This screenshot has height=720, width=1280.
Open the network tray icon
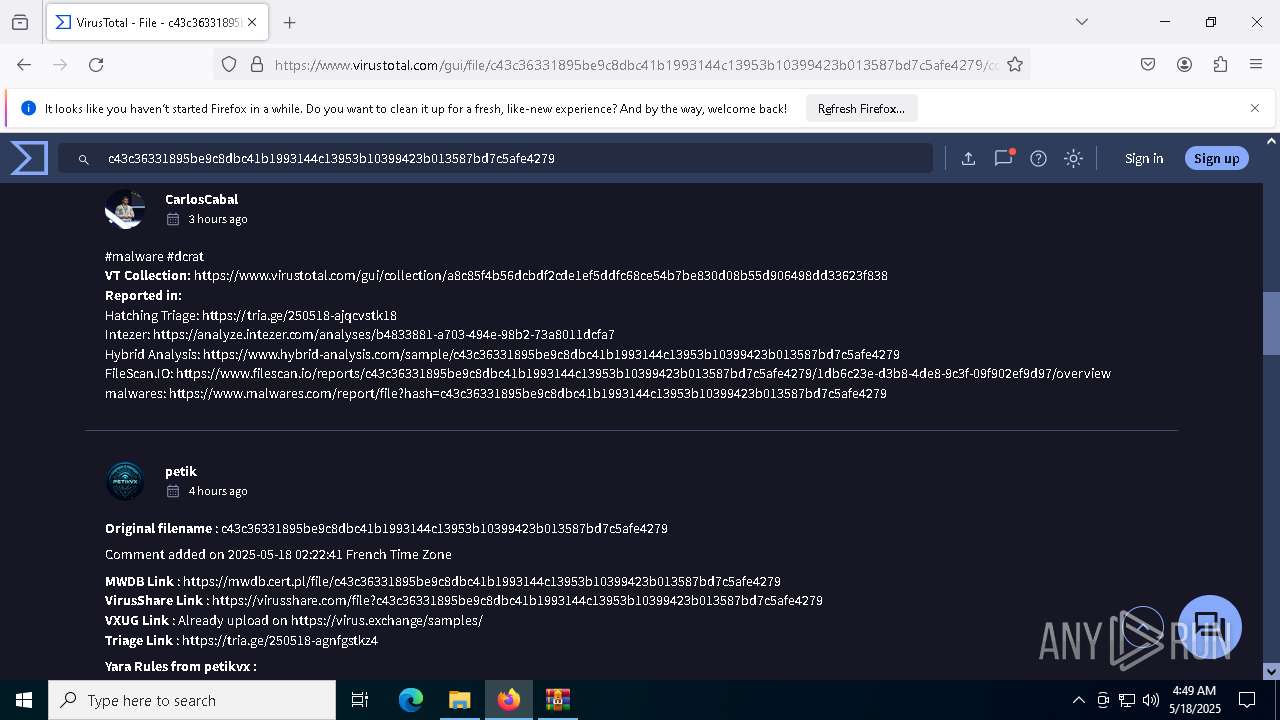1127,700
